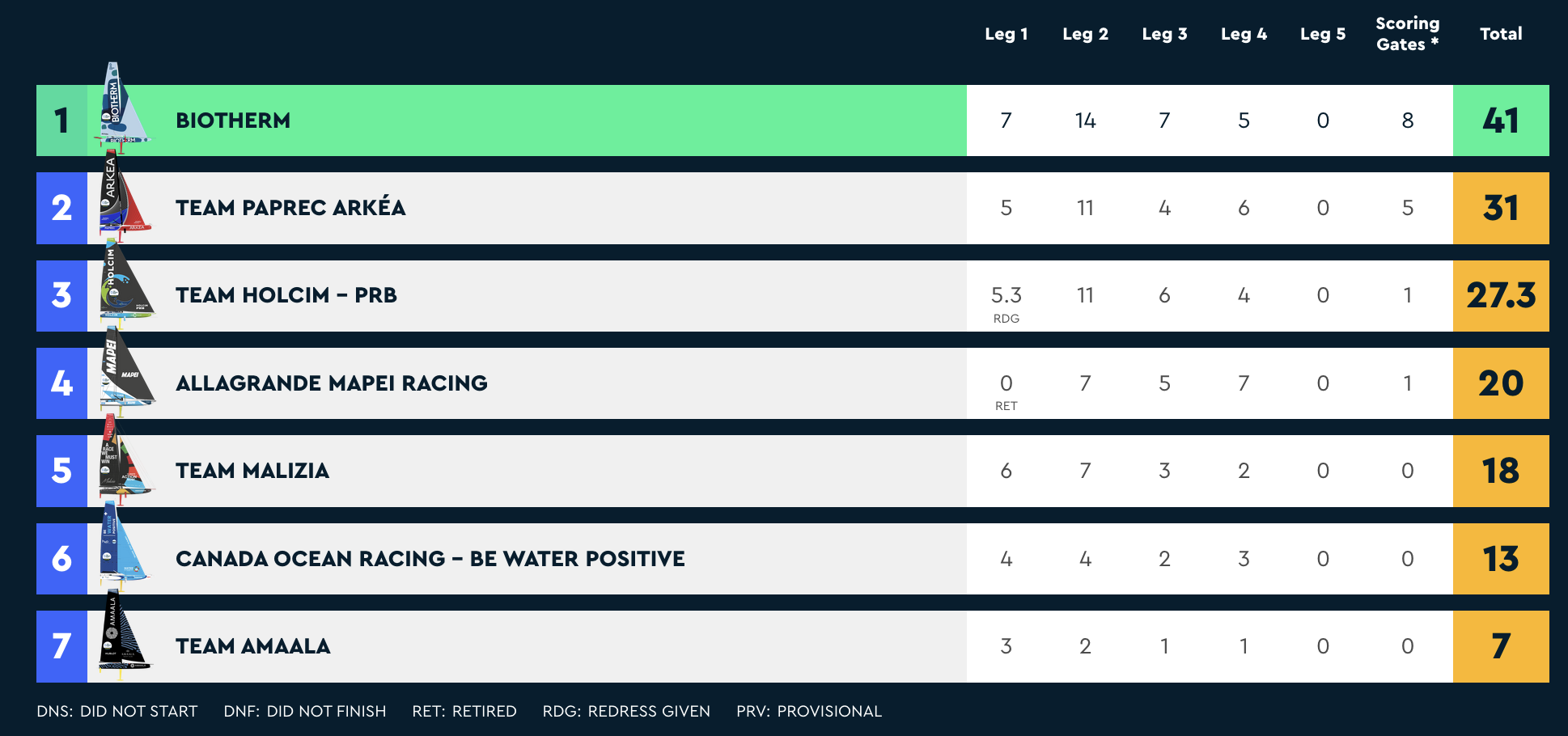Select the Team Amaala sailboat icon

pyautogui.click(x=124, y=632)
